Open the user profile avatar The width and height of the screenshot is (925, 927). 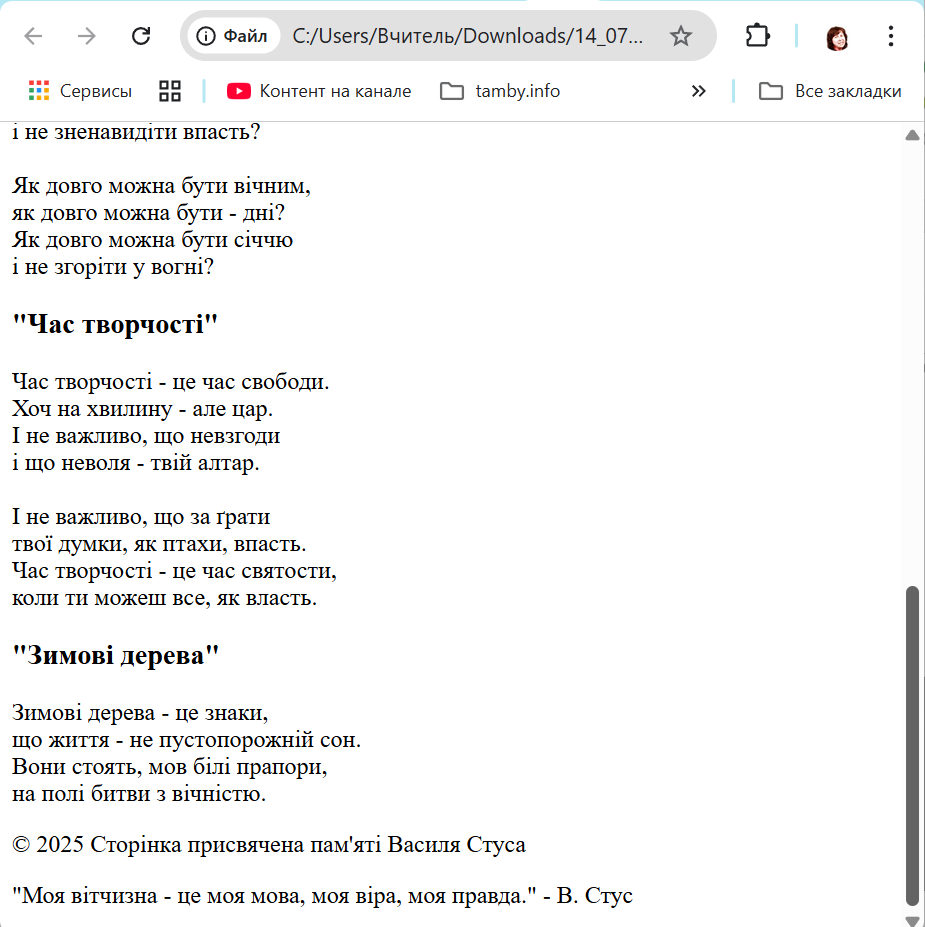[x=837, y=37]
